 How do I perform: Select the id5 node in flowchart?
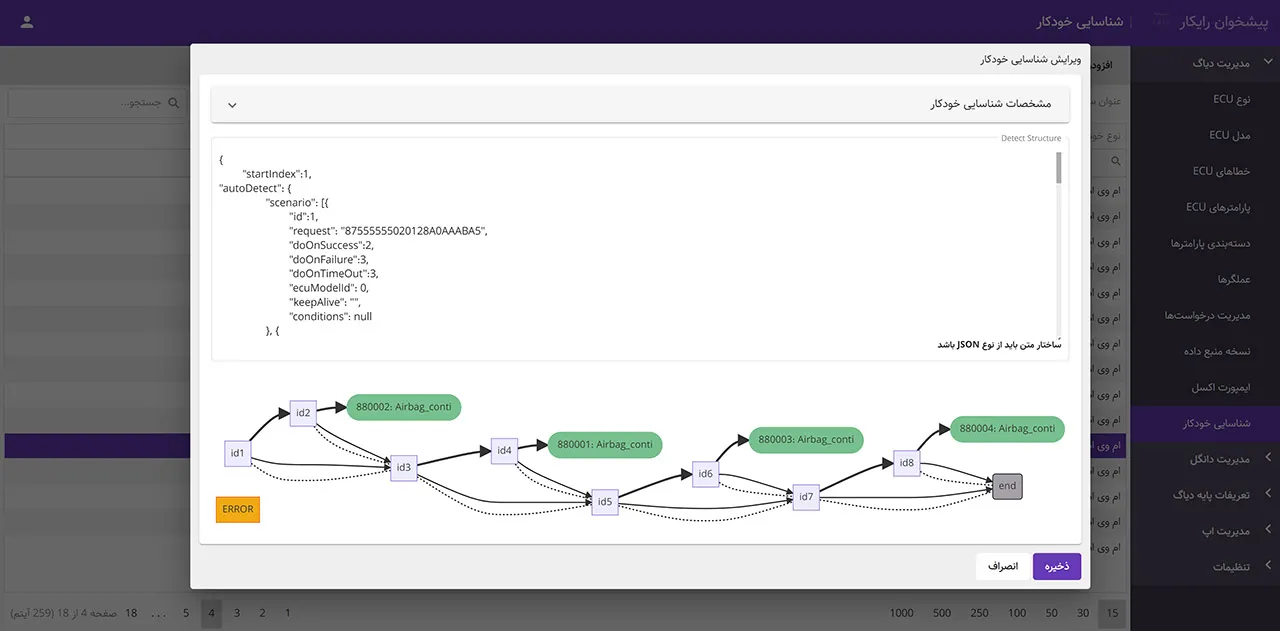[x=604, y=502]
